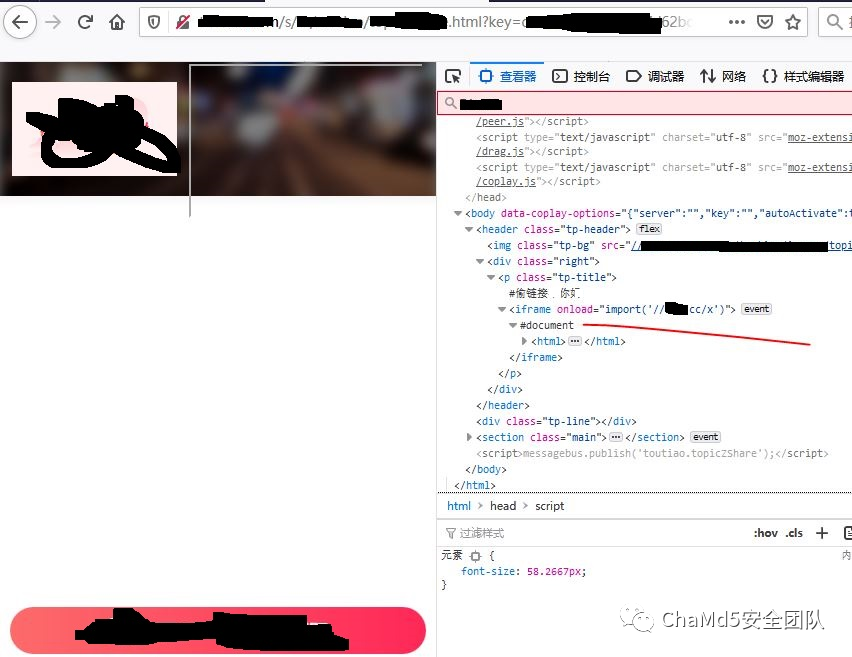The height and width of the screenshot is (657, 852).
Task: Open the page actions ellipsis menu
Action: tap(737, 22)
